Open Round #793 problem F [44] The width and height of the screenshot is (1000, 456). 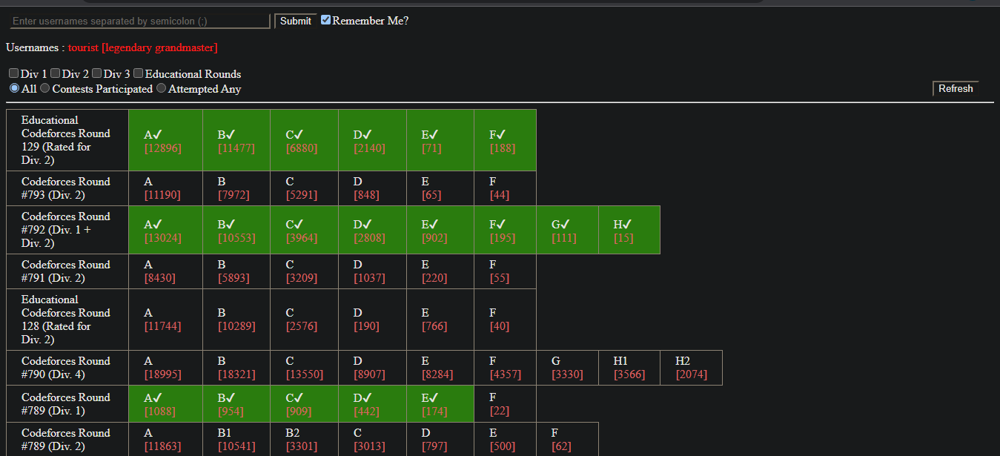tap(505, 188)
